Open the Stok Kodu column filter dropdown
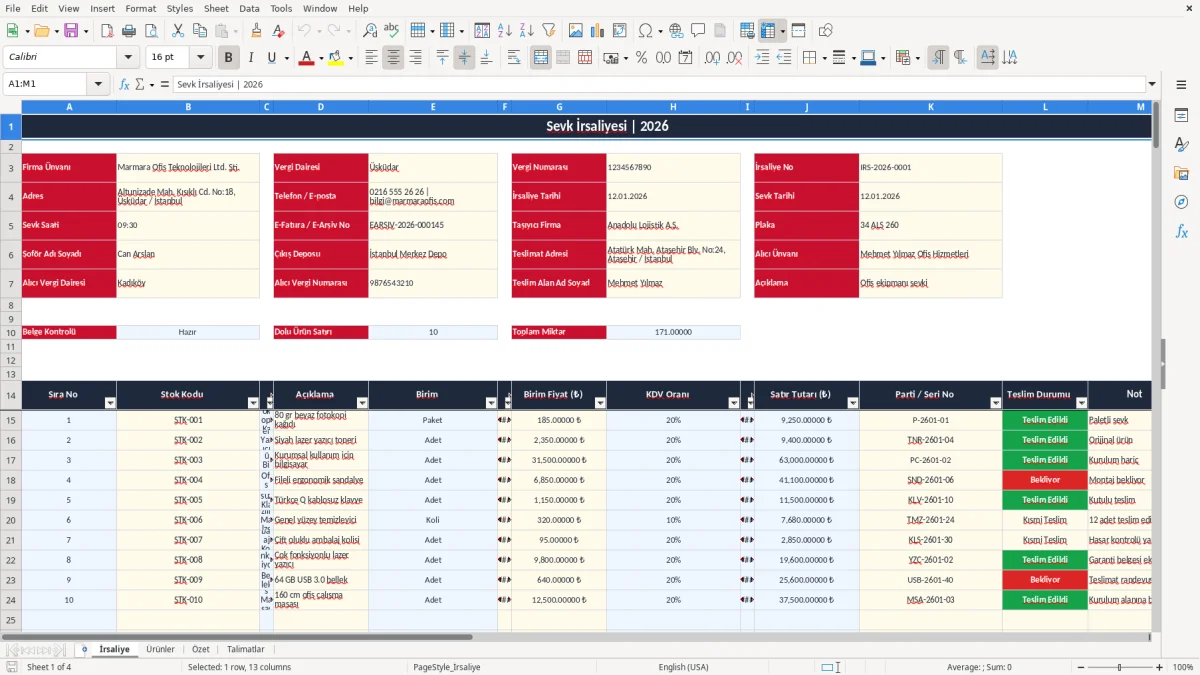The width and height of the screenshot is (1200, 675). click(253, 403)
